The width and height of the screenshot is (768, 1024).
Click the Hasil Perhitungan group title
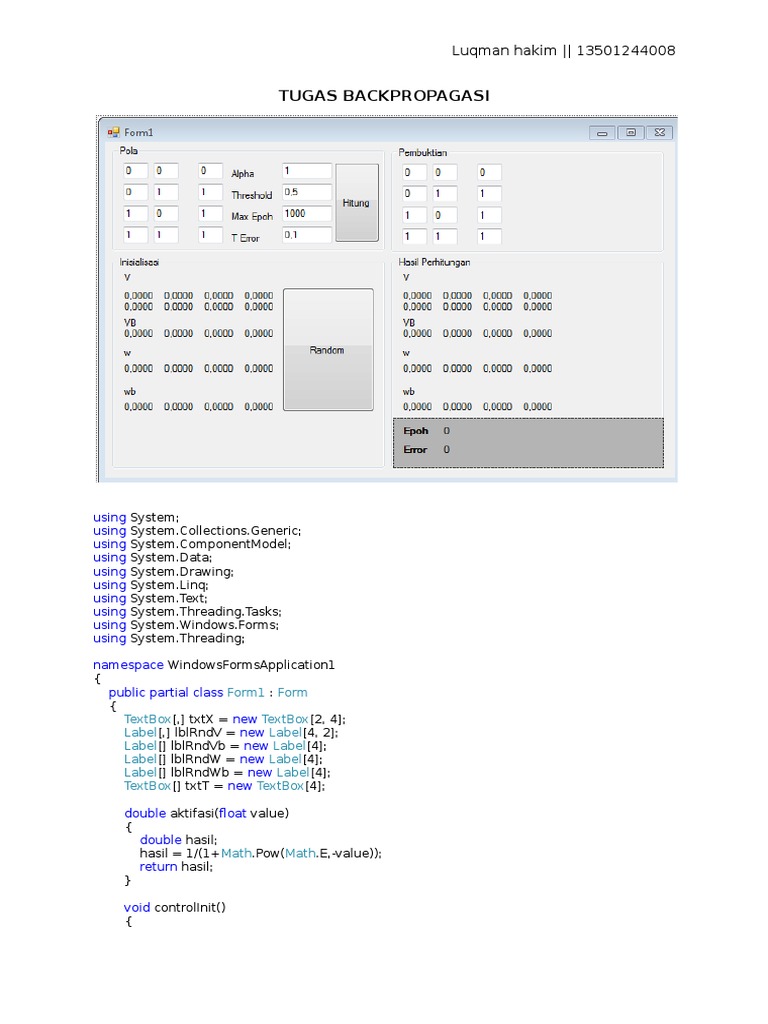click(434, 262)
